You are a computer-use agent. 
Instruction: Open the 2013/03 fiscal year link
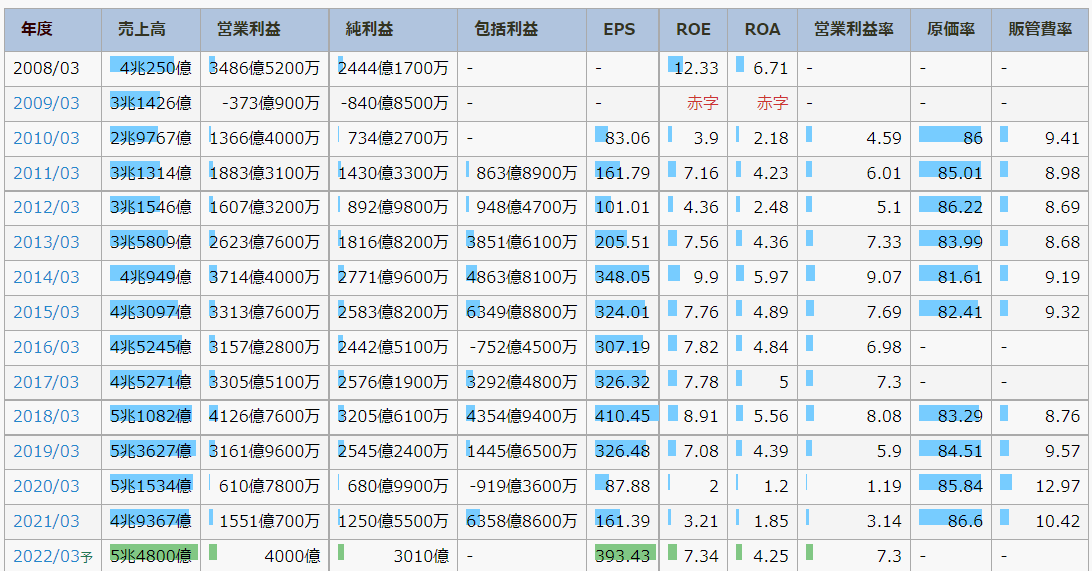click(x=47, y=242)
